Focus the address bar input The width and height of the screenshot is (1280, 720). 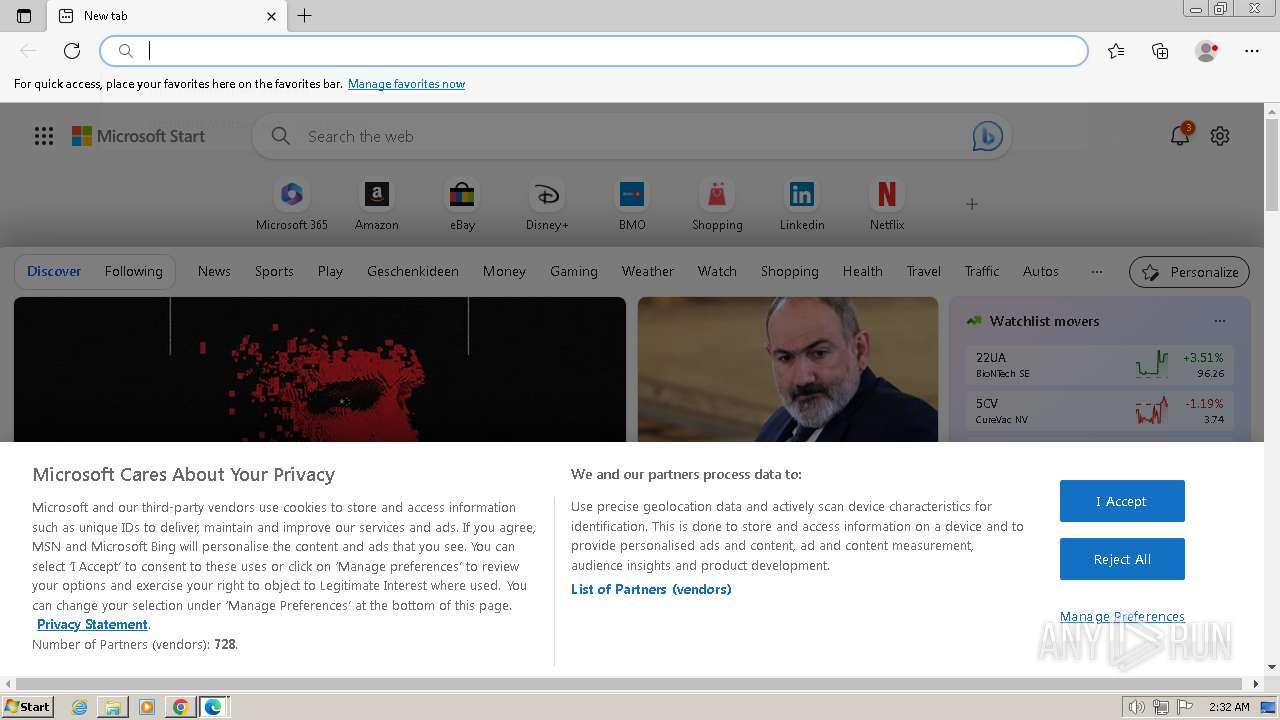coord(594,51)
